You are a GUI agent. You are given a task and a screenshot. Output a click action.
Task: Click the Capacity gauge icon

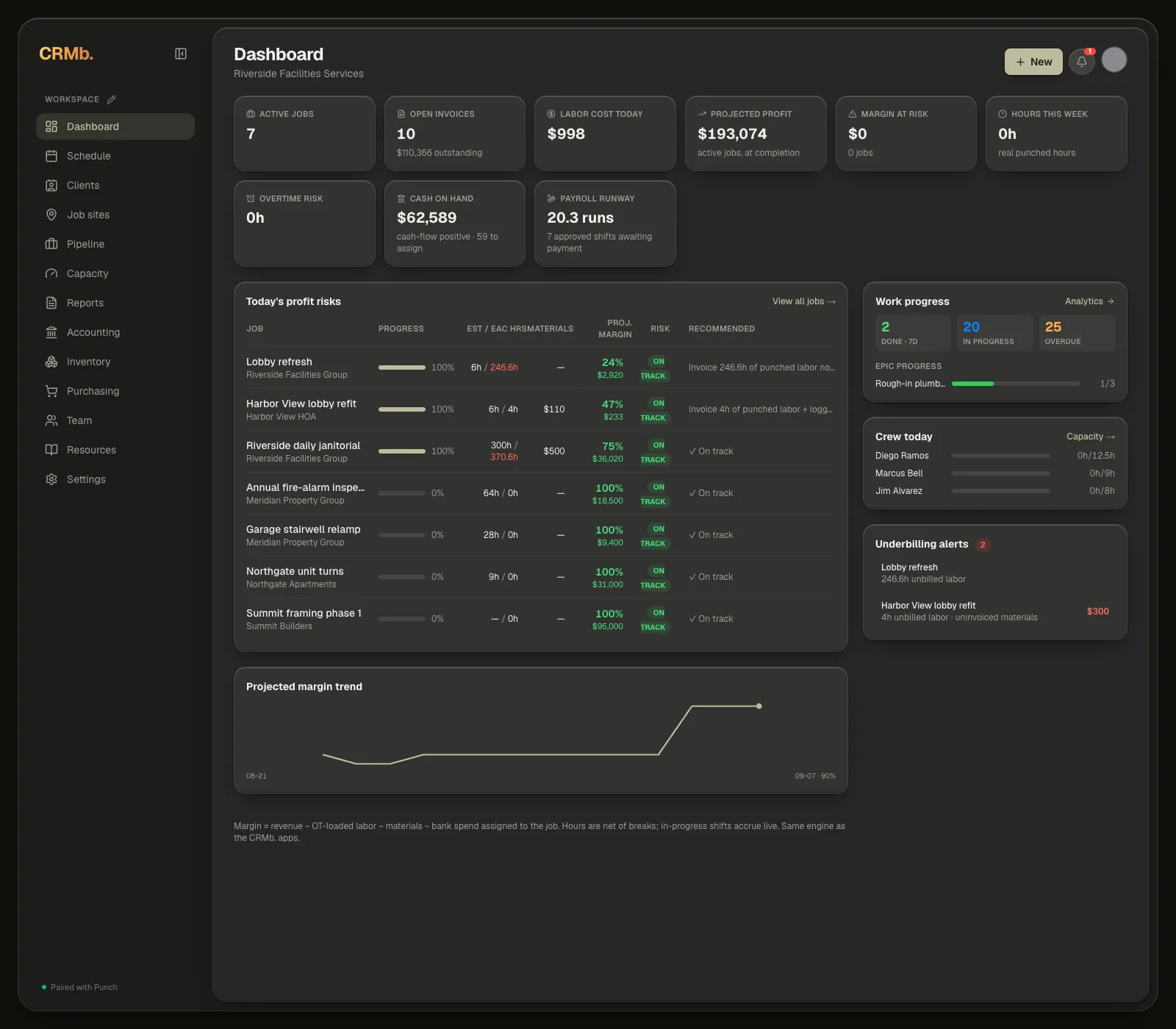click(51, 273)
